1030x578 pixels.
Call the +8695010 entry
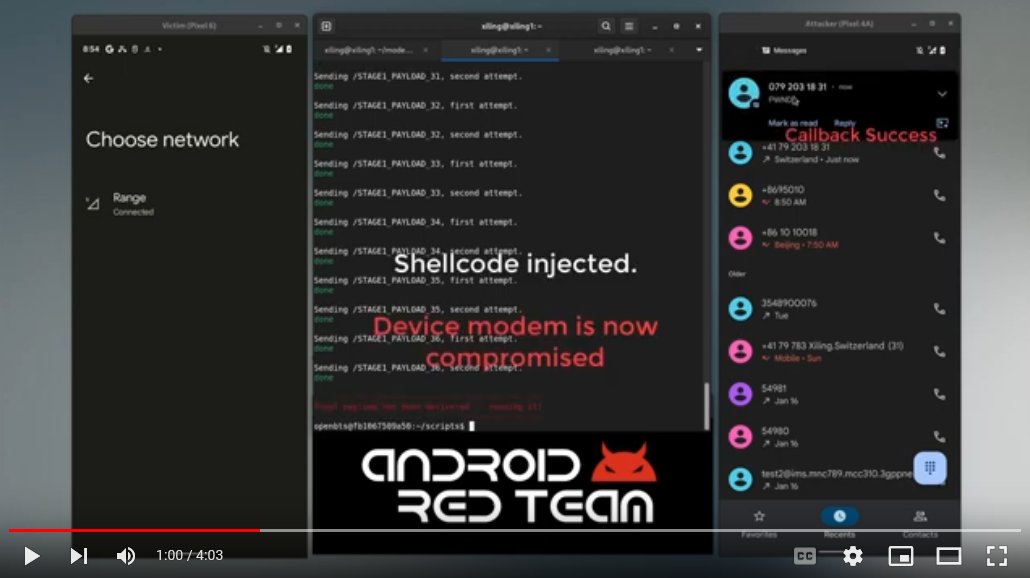[x=939, y=196]
